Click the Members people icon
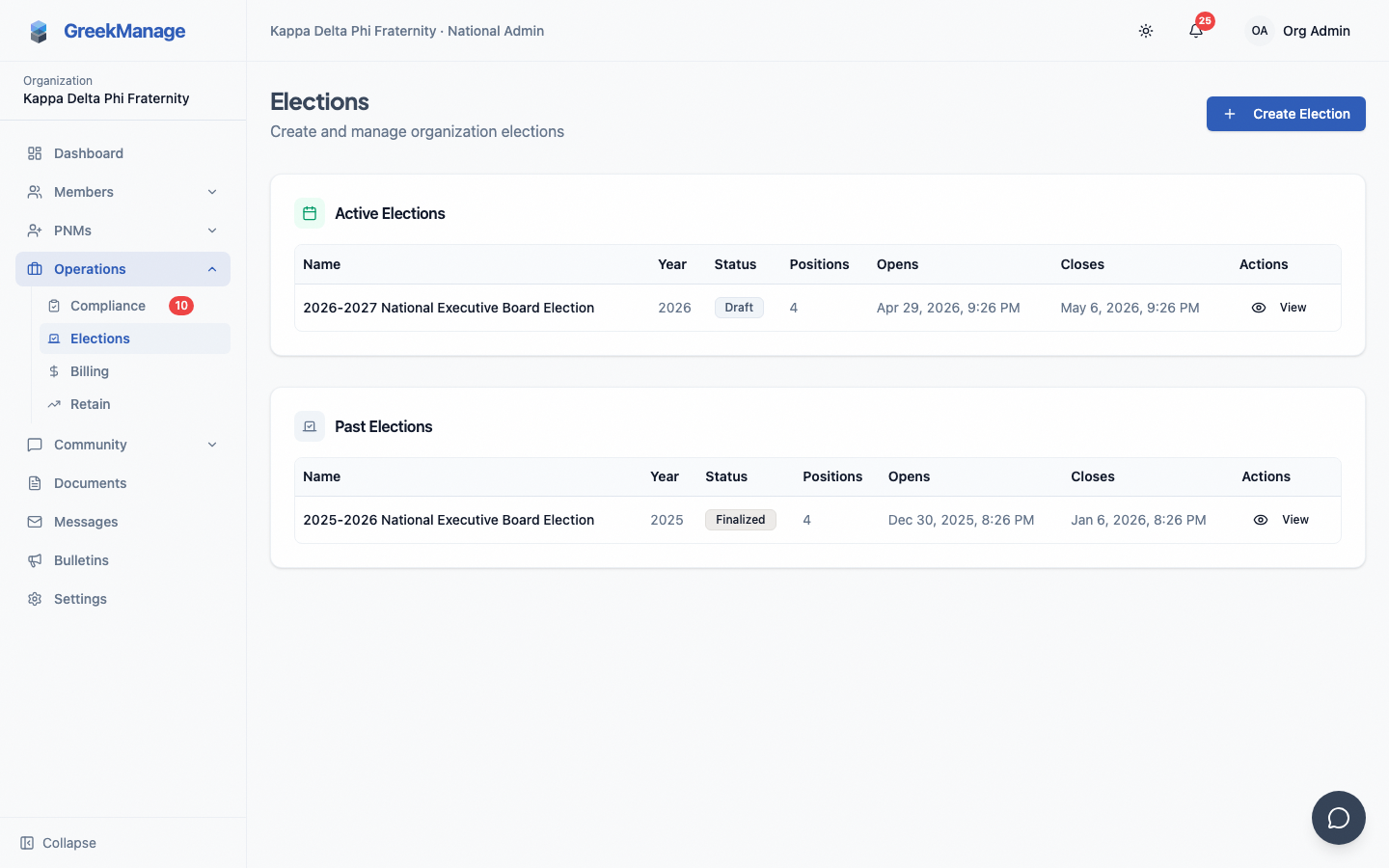Screen dimensions: 1389x868 35,192
